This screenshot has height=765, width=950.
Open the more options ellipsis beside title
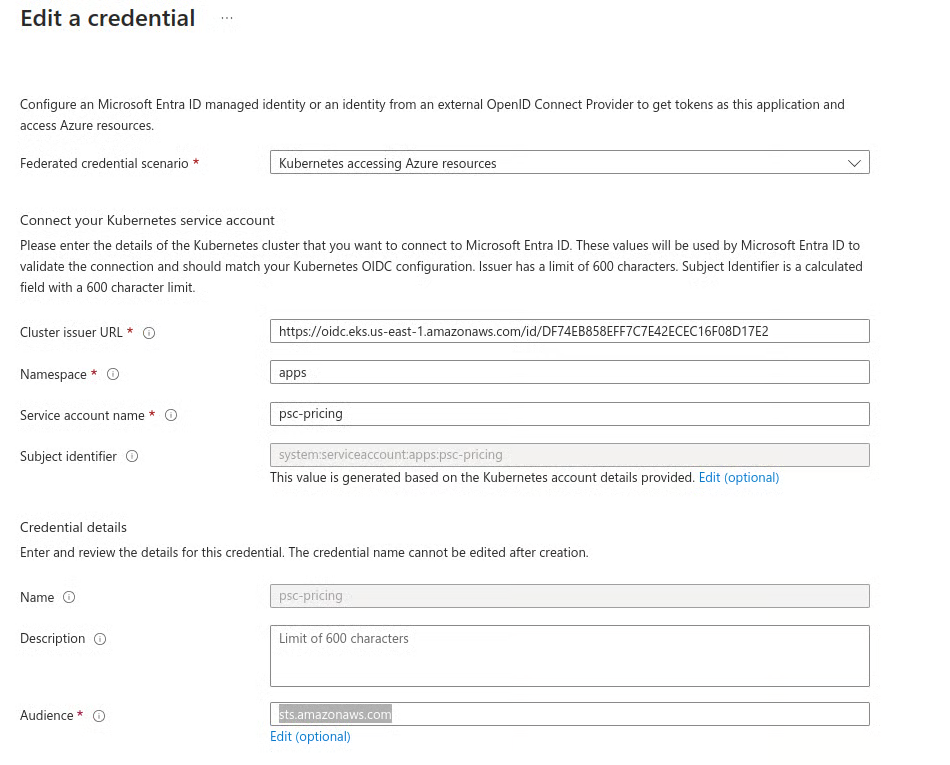[x=227, y=19]
